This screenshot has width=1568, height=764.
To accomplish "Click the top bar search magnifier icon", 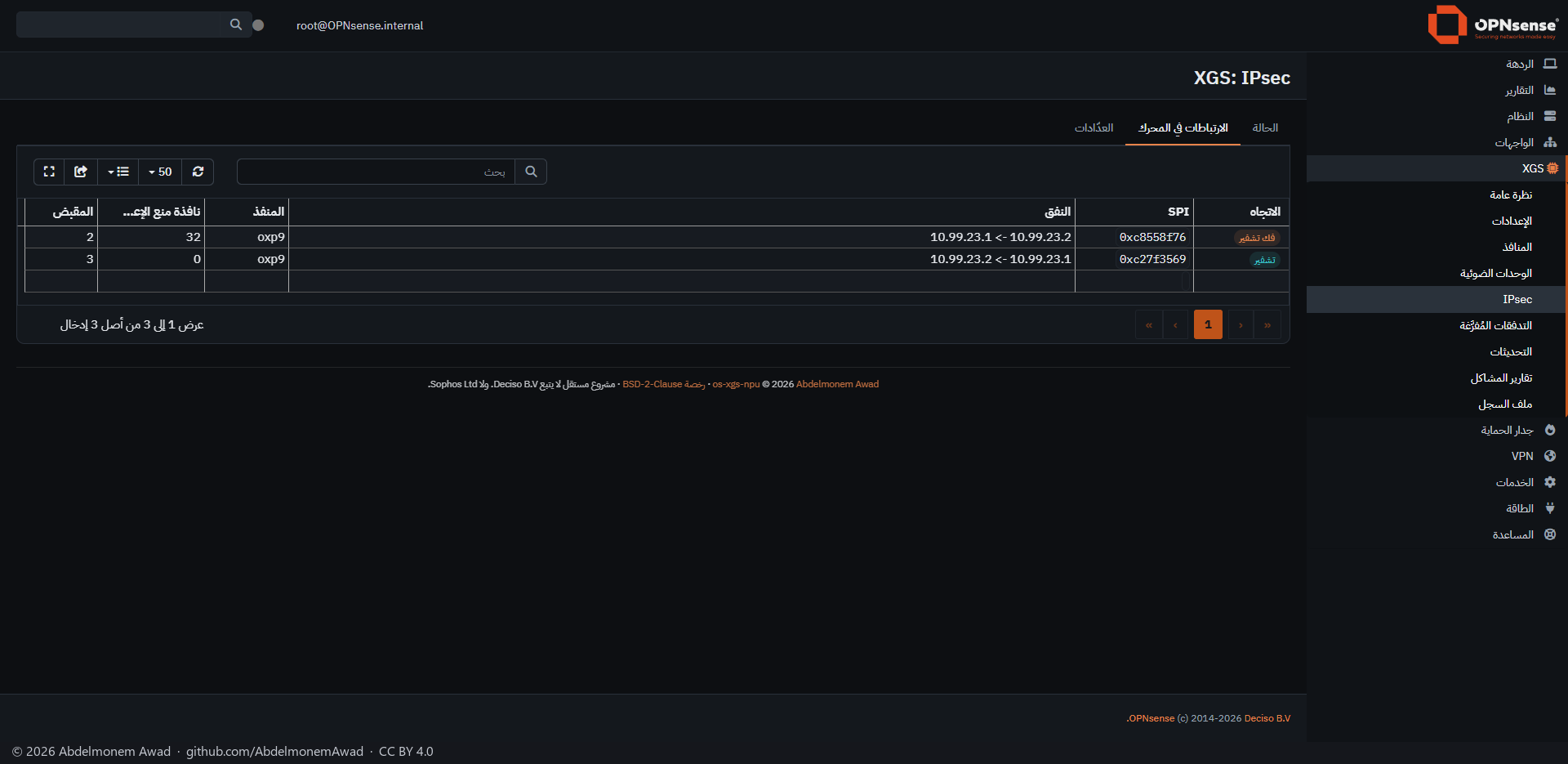I will tap(236, 25).
